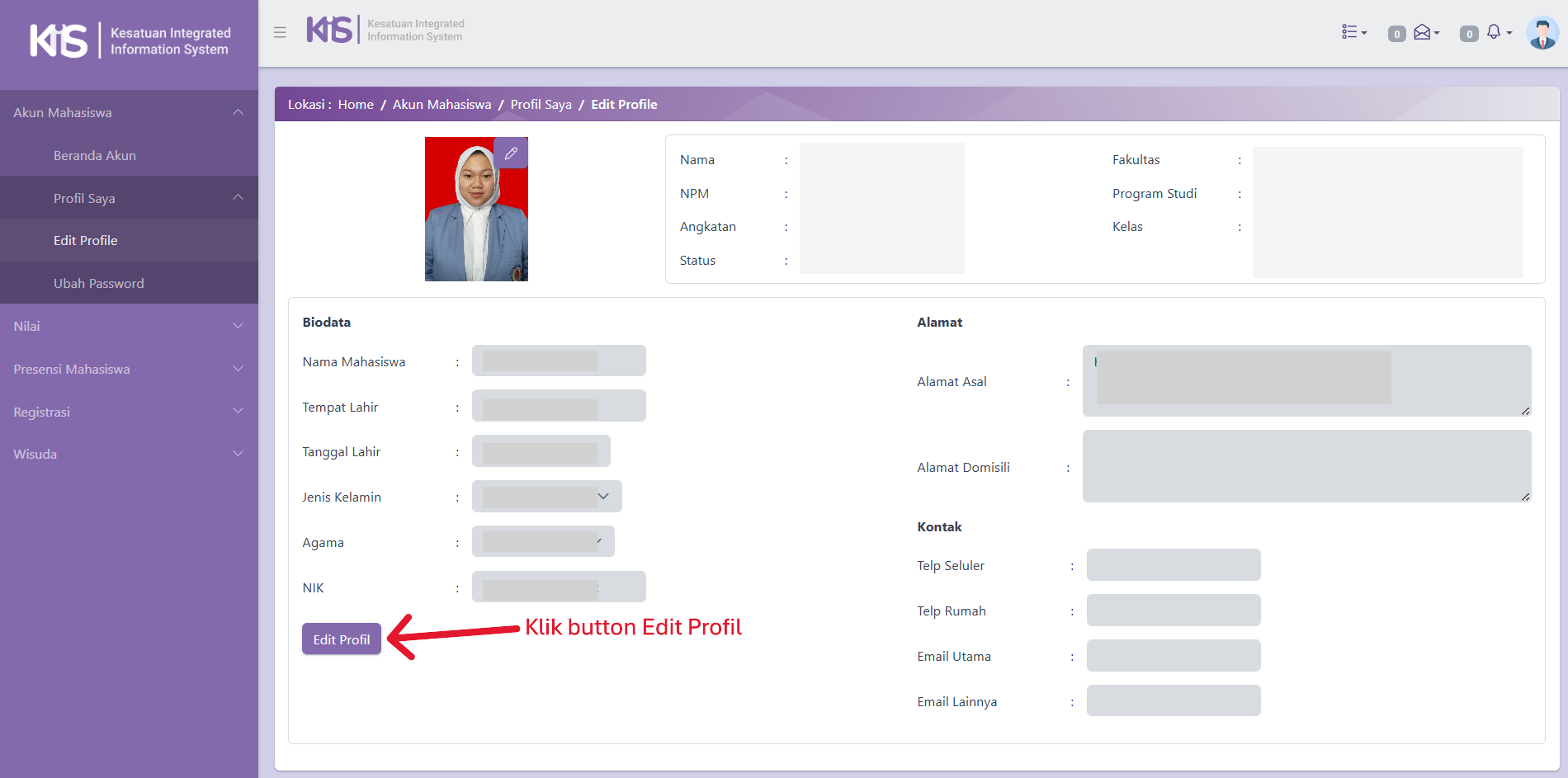Open the mail envelope messages icon

pyautogui.click(x=1425, y=32)
